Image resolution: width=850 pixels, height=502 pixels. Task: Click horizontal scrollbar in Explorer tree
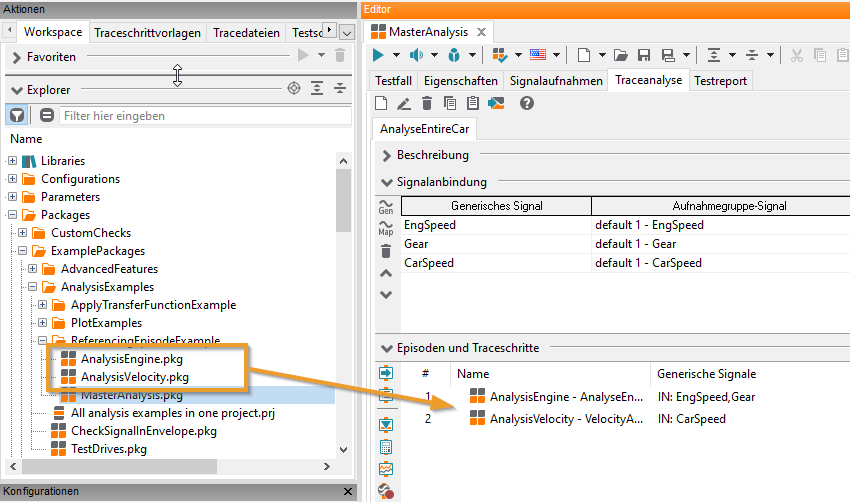(119, 466)
